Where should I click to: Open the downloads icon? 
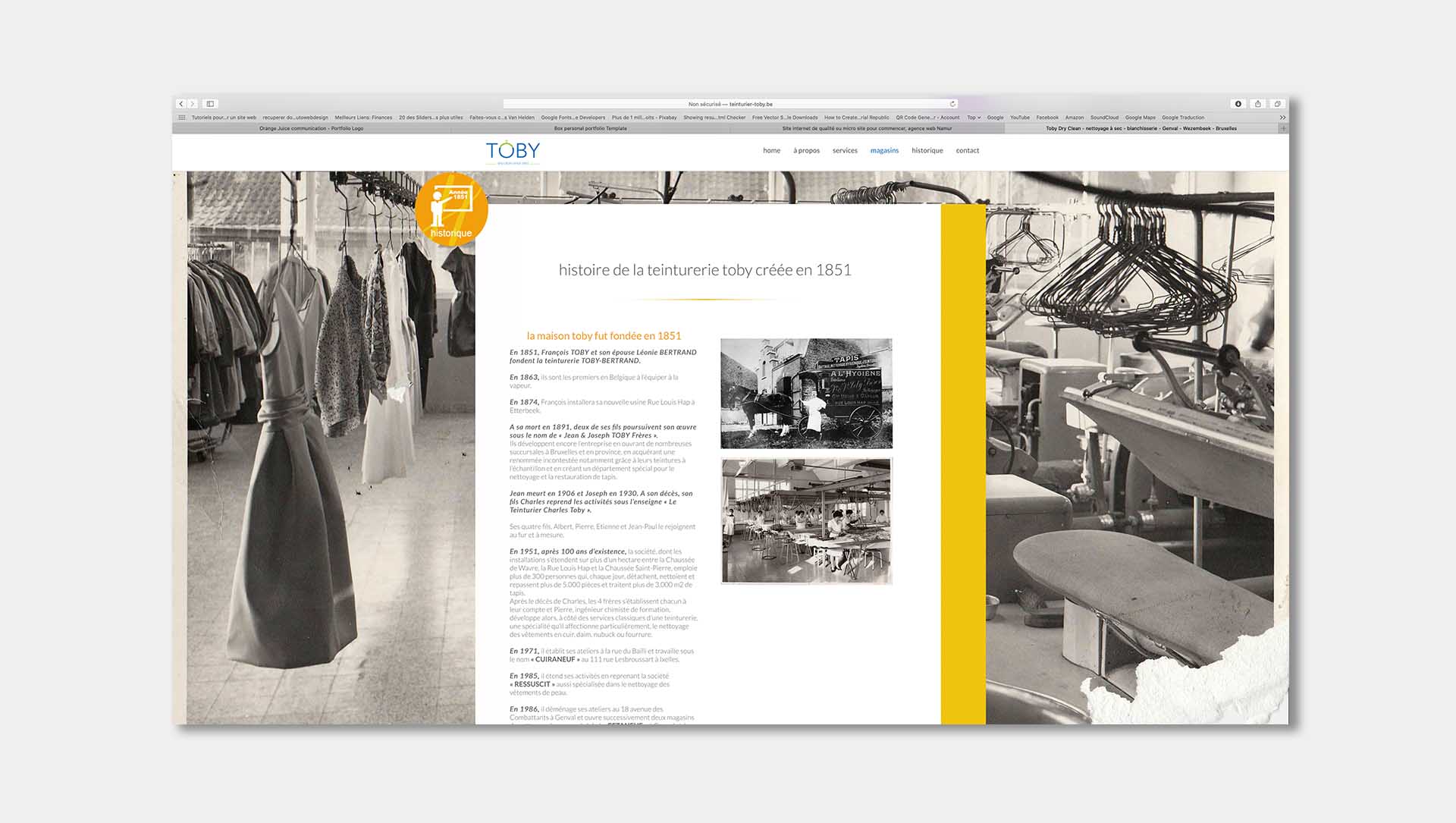click(x=1238, y=104)
